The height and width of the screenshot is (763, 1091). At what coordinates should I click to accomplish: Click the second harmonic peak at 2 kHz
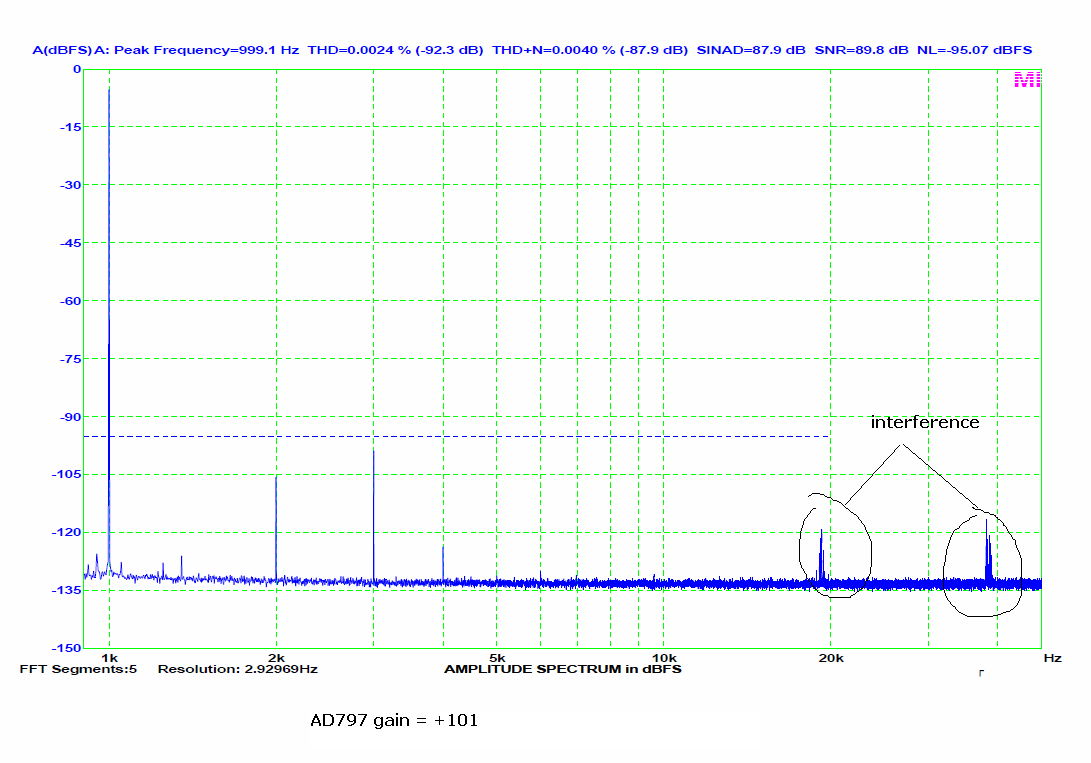276,529
